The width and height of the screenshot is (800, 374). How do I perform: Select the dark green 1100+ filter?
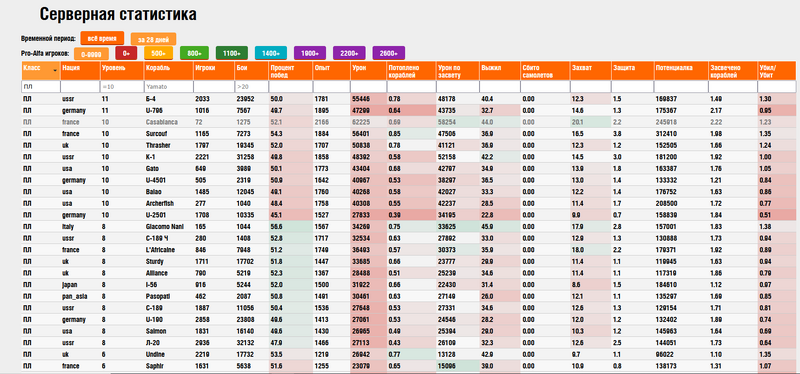(232, 53)
